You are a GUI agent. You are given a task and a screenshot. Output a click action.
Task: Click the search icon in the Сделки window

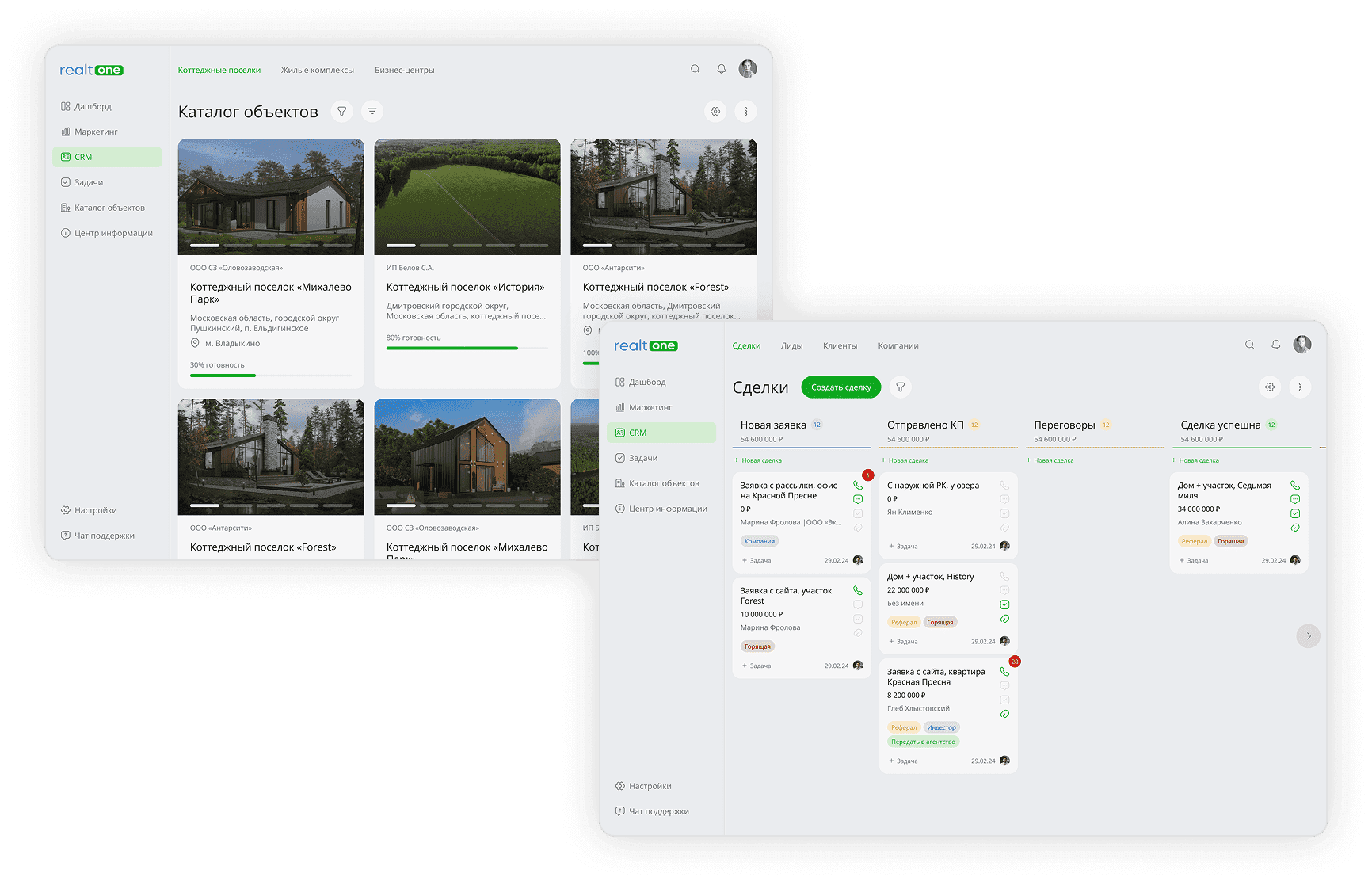[x=1249, y=345]
